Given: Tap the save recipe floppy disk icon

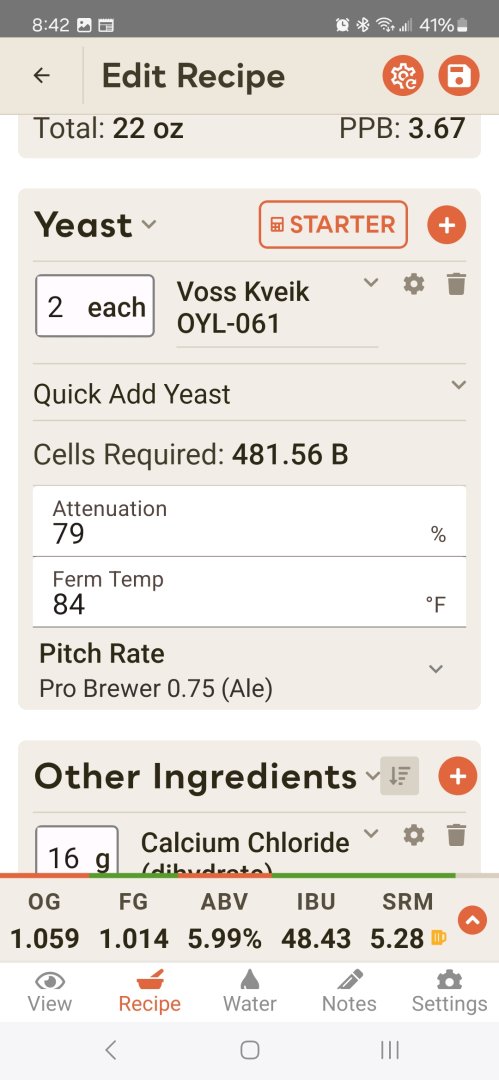Looking at the screenshot, I should click(x=458, y=76).
